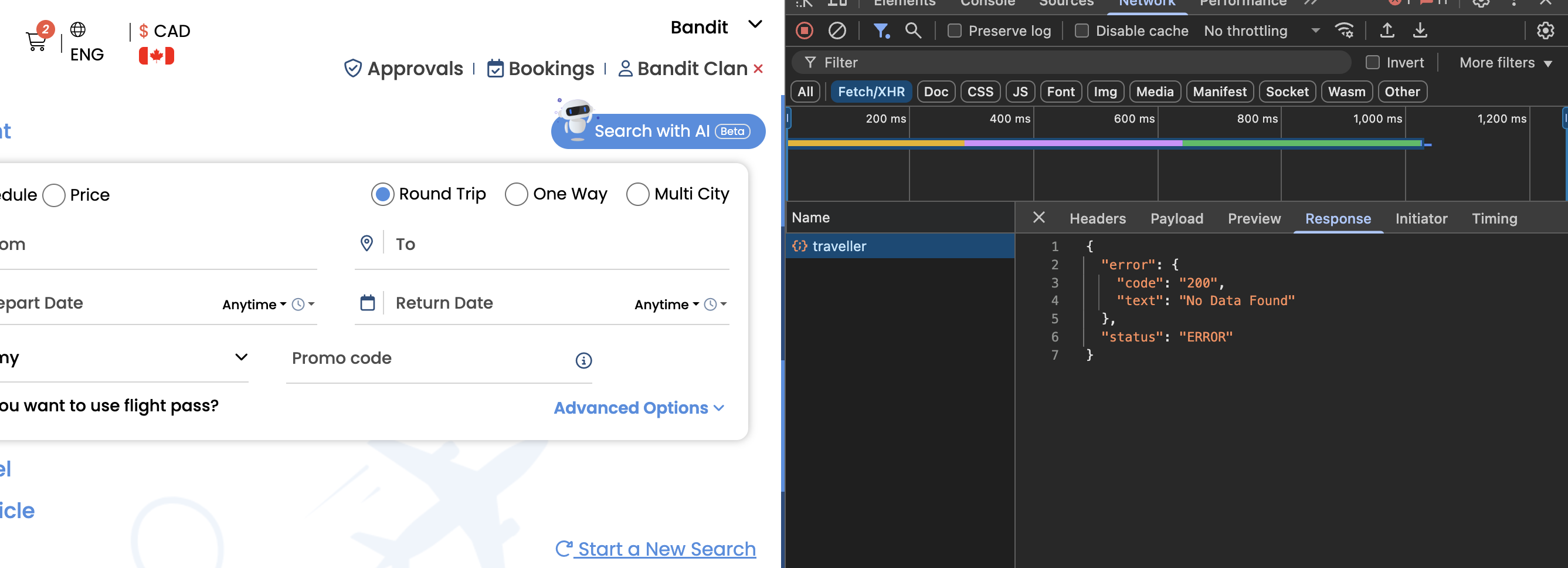Enable Preserve log checkbox
The height and width of the screenshot is (568, 1568).
click(955, 31)
